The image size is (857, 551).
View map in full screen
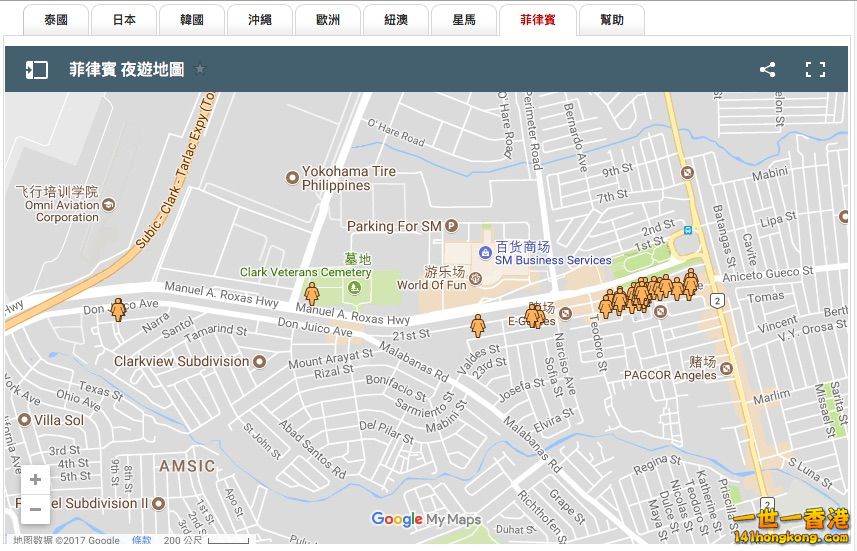click(815, 69)
